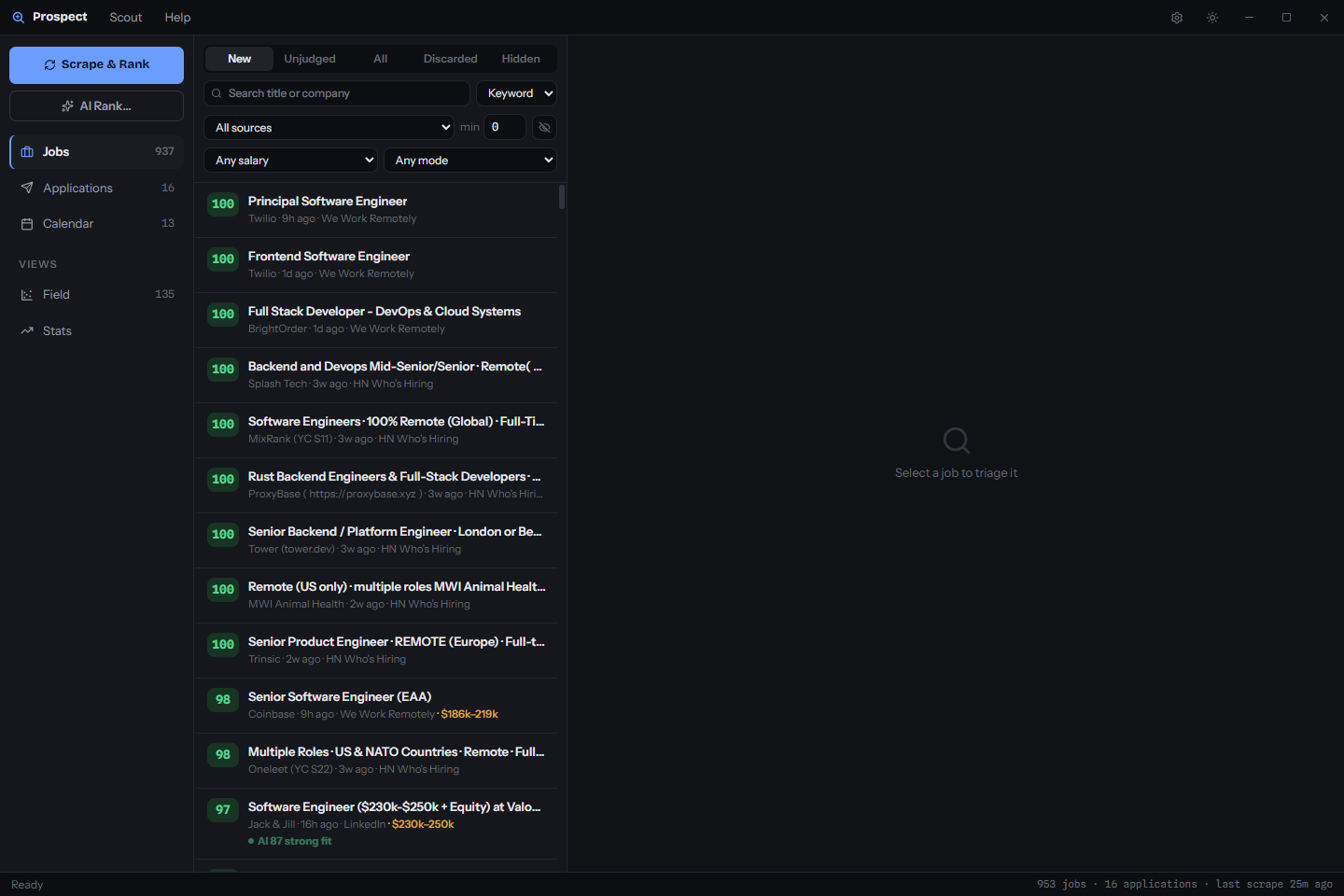The image size is (1344, 896).
Task: Click the Field chart icon
Action: click(x=27, y=295)
